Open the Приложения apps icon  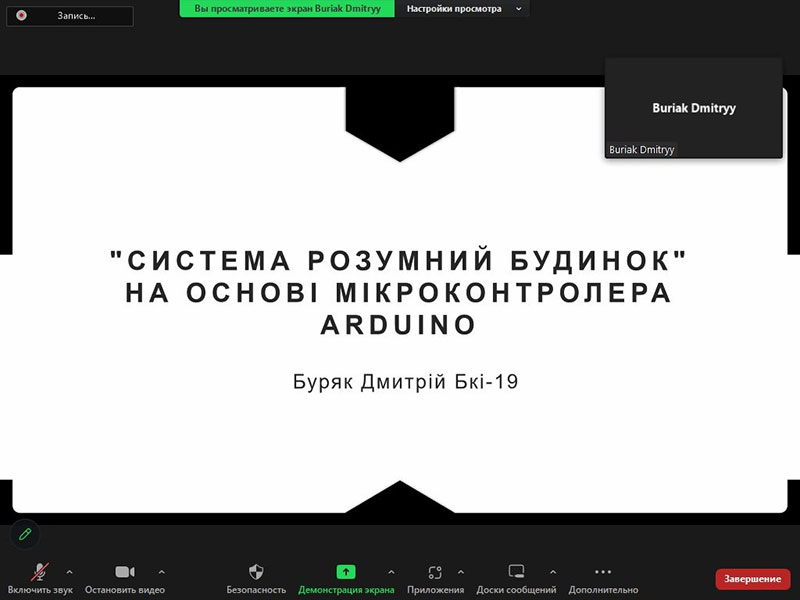click(x=435, y=572)
